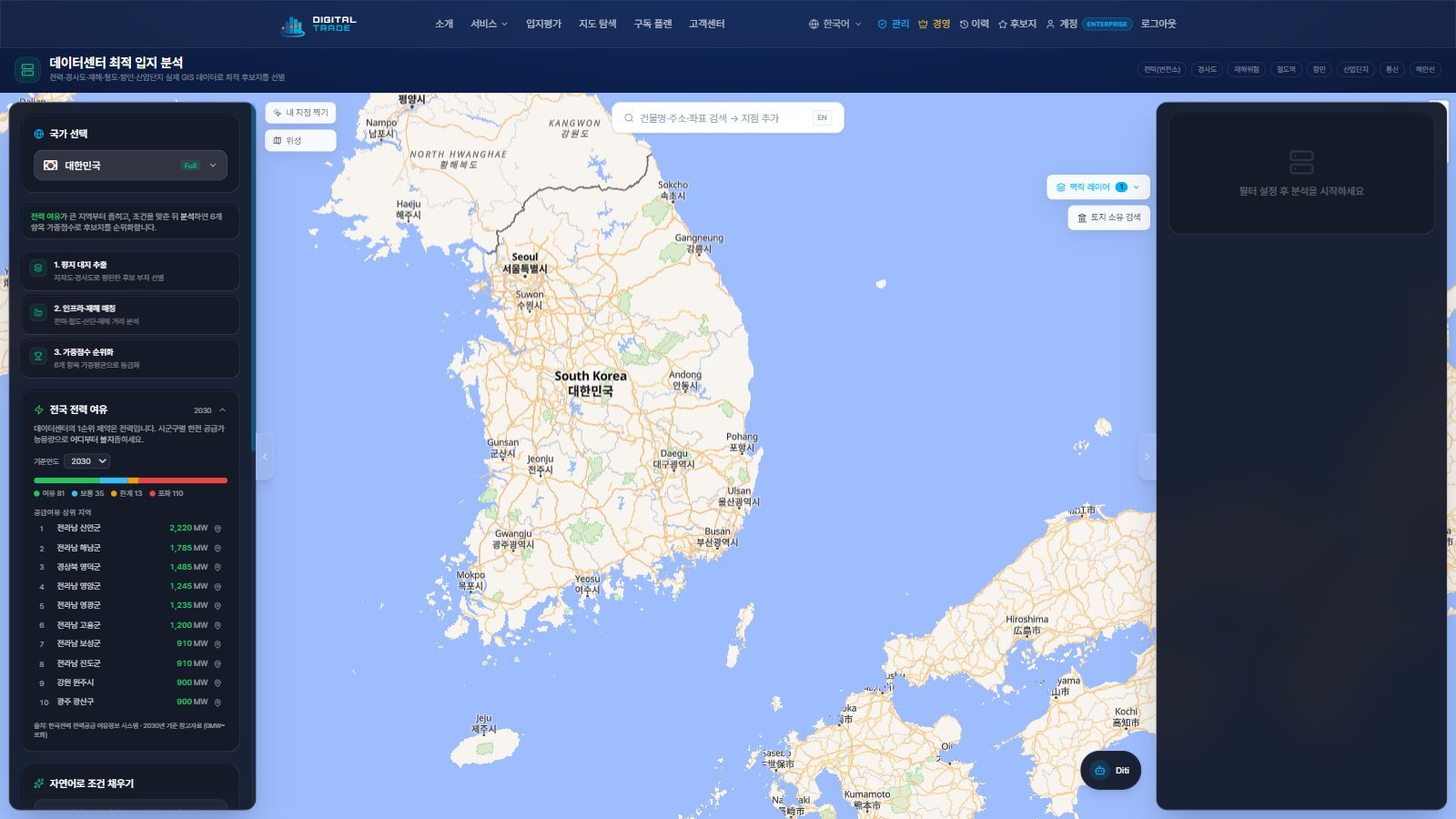The height and width of the screenshot is (819, 1456).
Task: Click the folder icon of step 2. 인프라·재해 매칭
Action: [x=38, y=312]
